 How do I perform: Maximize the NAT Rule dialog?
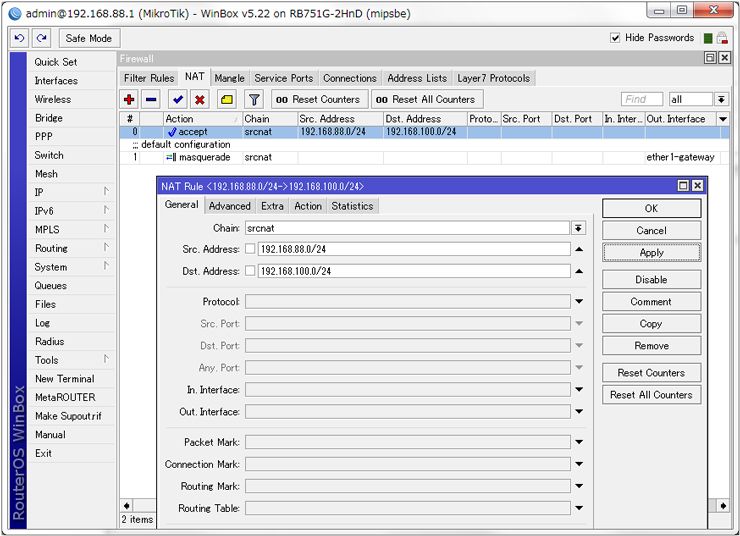pyautogui.click(x=683, y=186)
